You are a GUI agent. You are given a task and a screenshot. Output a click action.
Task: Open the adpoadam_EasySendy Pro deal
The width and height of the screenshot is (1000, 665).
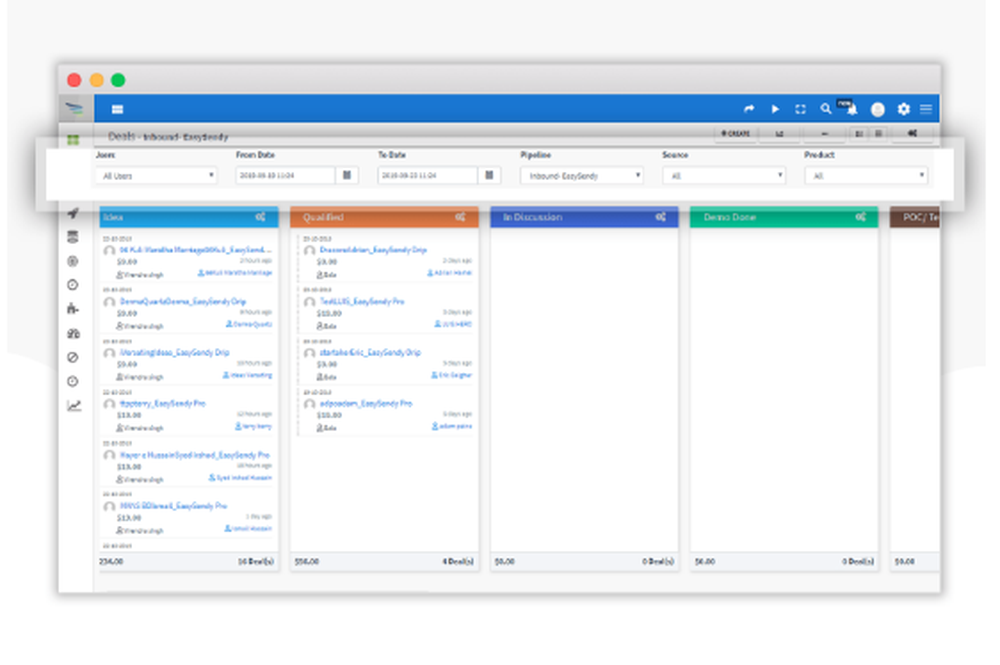click(366, 403)
